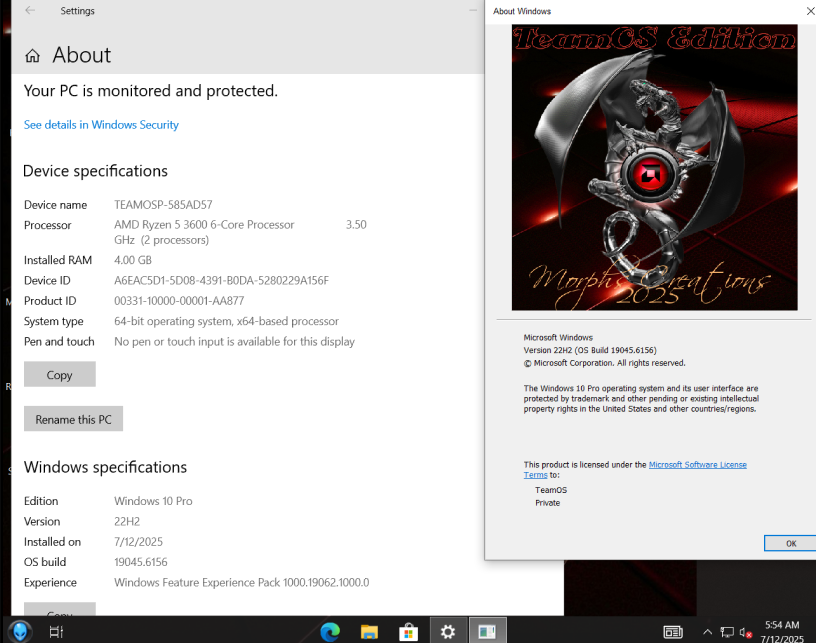816x643 pixels.
Task: Click Your PC is monitored and protected
Action: [x=151, y=91]
